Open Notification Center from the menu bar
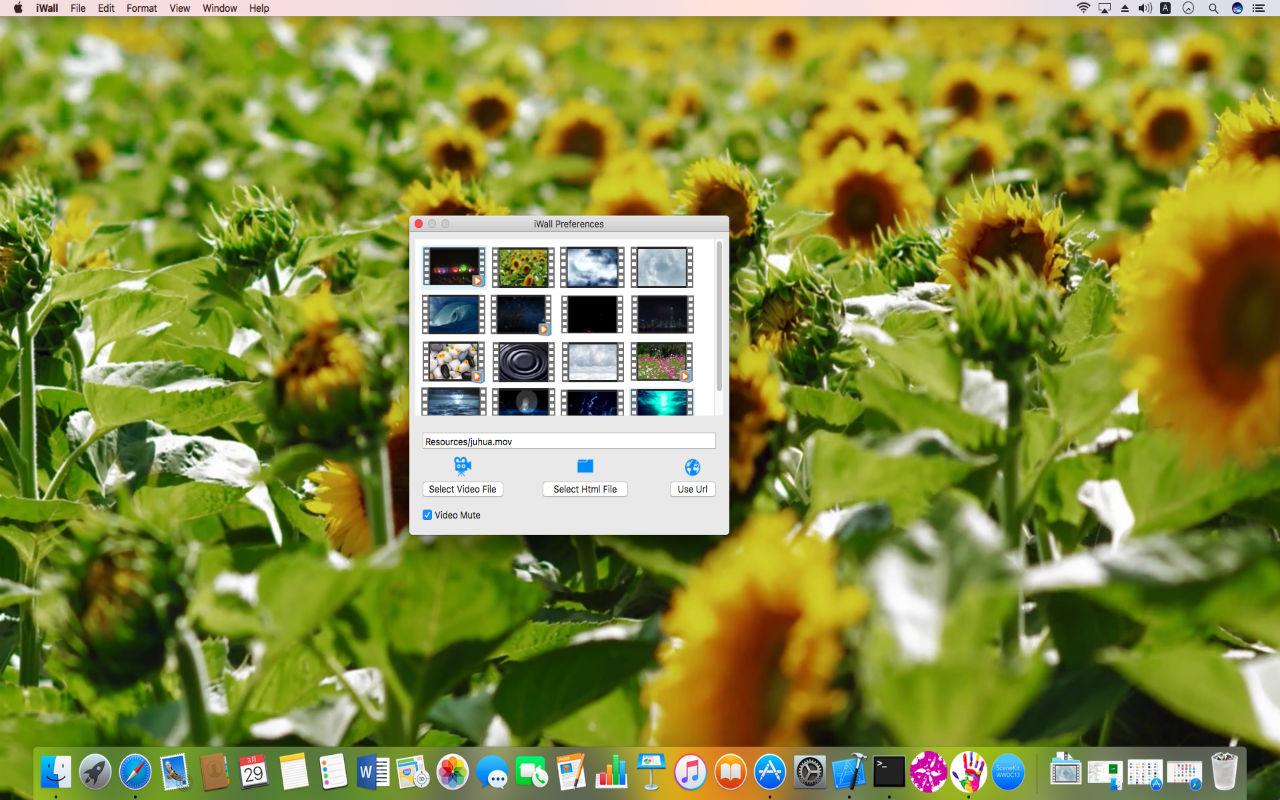Image resolution: width=1280 pixels, height=800 pixels. pyautogui.click(x=1259, y=8)
